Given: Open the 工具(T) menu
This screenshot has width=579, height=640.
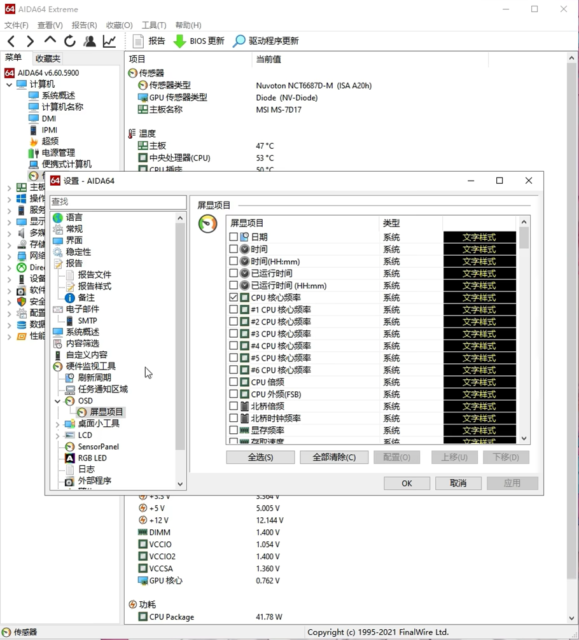Looking at the screenshot, I should point(154,25).
